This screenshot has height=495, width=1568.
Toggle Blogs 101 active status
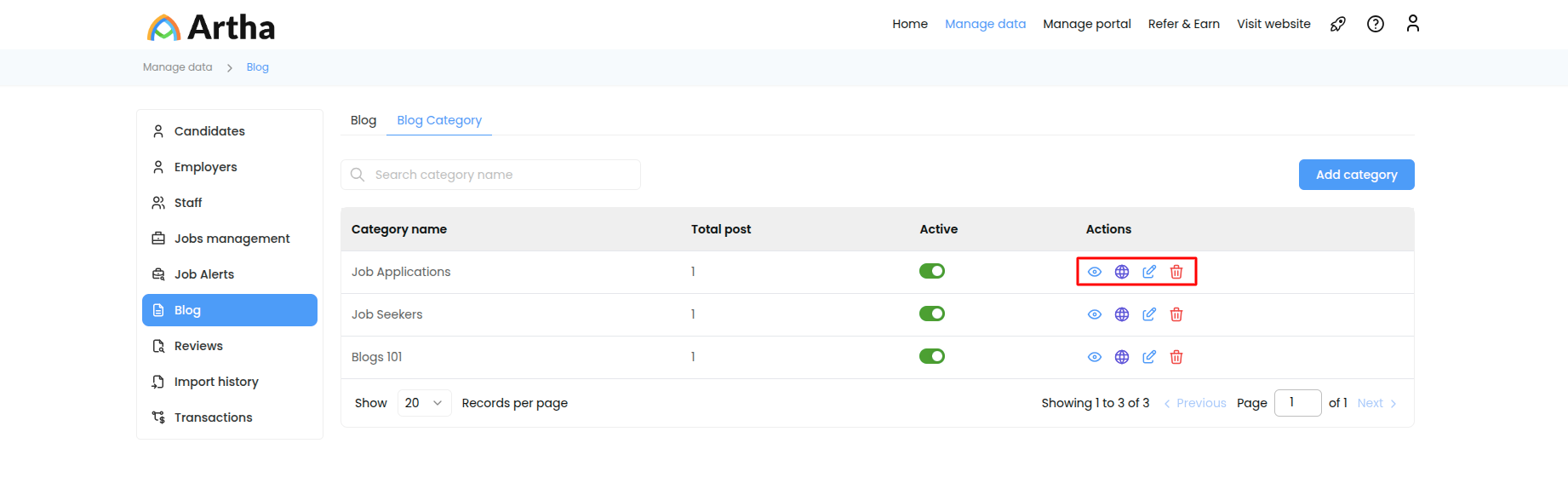931,356
